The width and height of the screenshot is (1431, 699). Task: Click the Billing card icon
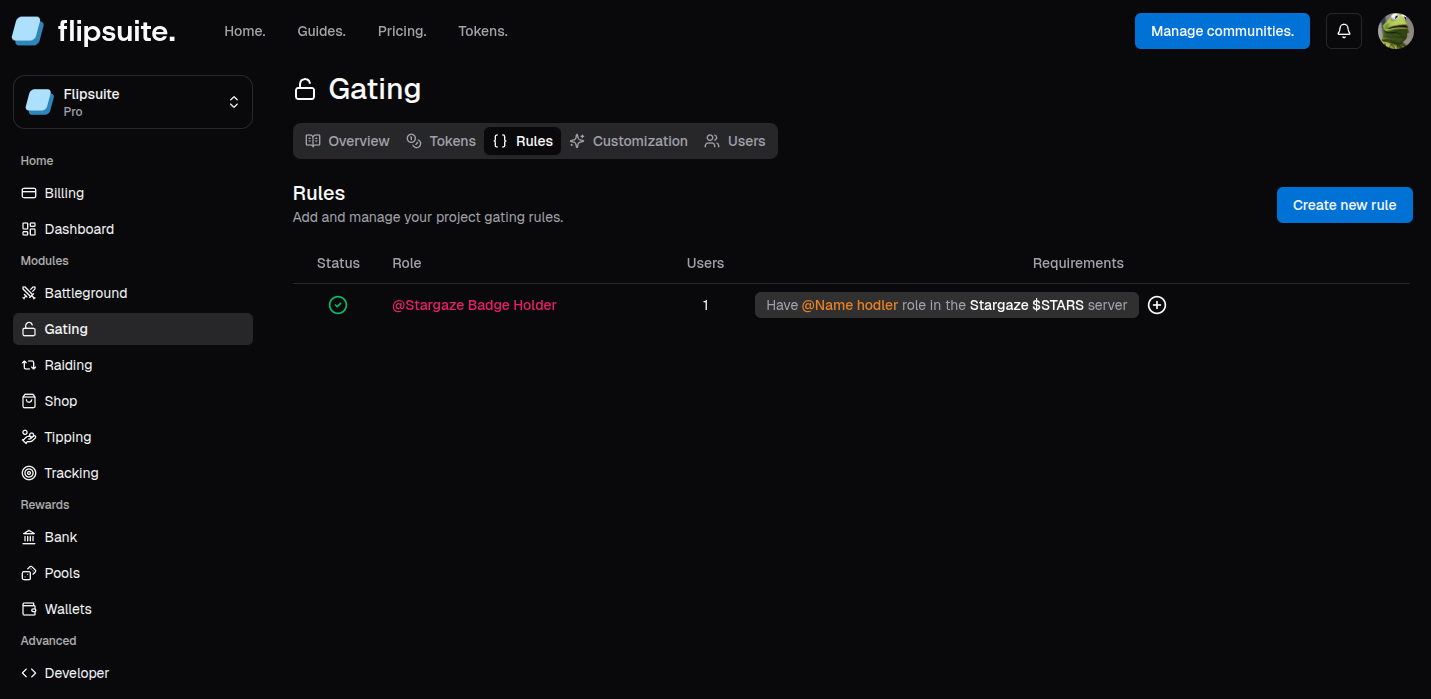click(x=29, y=193)
